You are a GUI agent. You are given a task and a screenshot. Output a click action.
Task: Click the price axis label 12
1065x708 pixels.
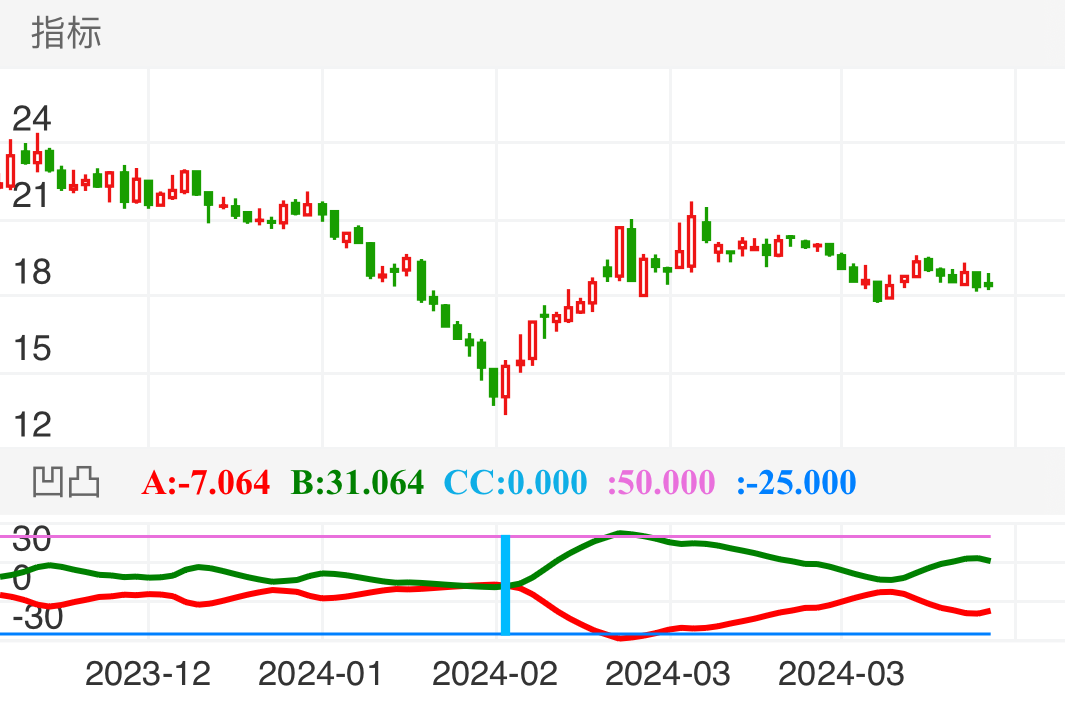pyautogui.click(x=31, y=425)
